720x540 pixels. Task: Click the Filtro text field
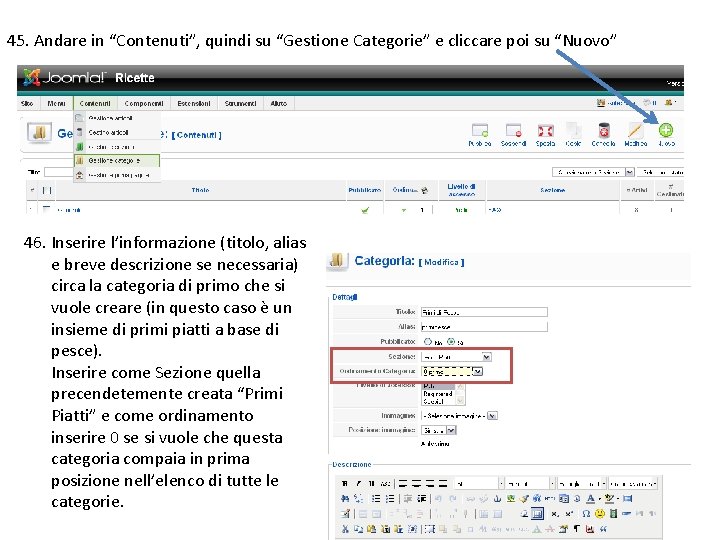59,172
